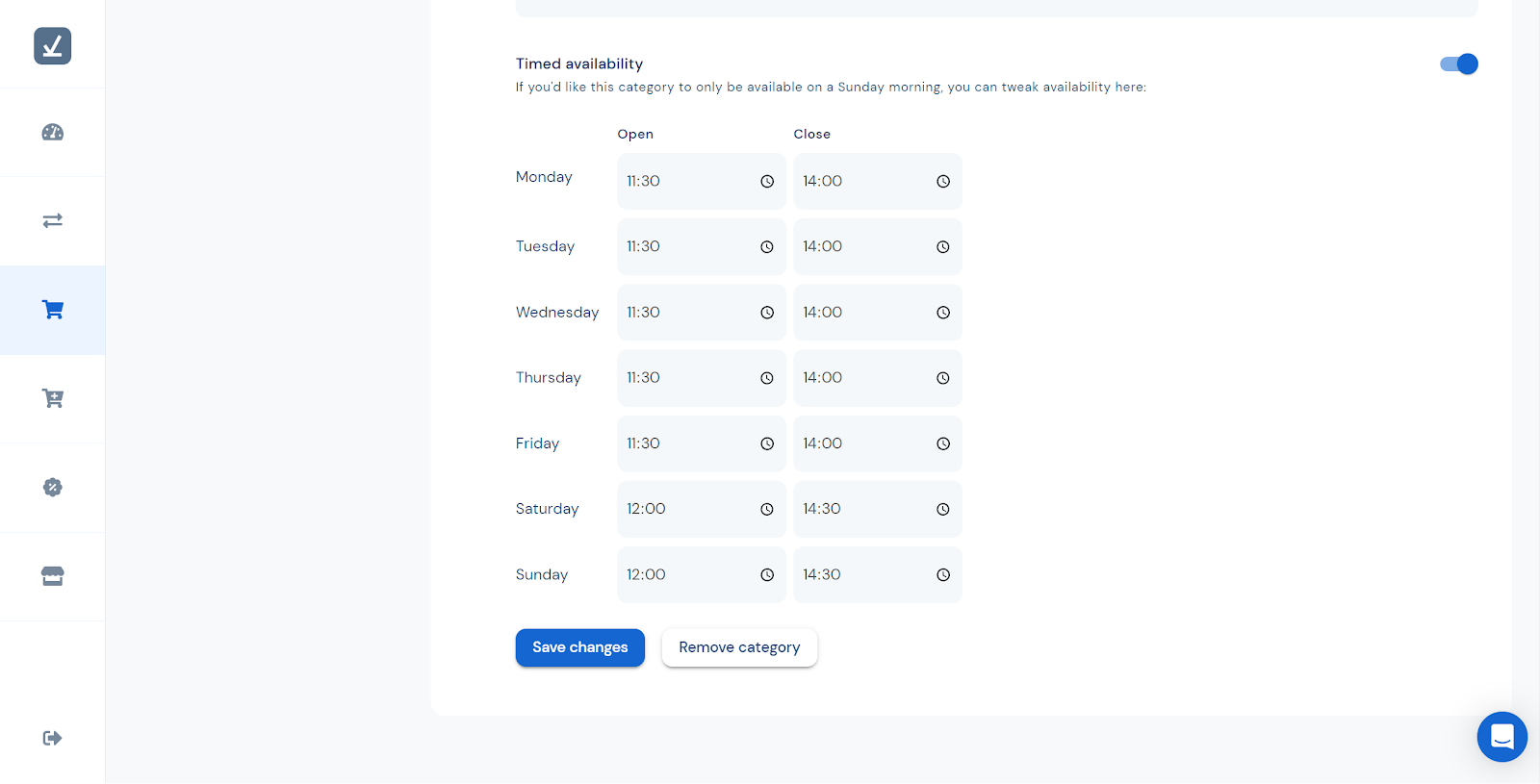Viewport: 1540px width, 784px height.
Task: Open the cart-plus sidebar icon
Action: tap(52, 398)
